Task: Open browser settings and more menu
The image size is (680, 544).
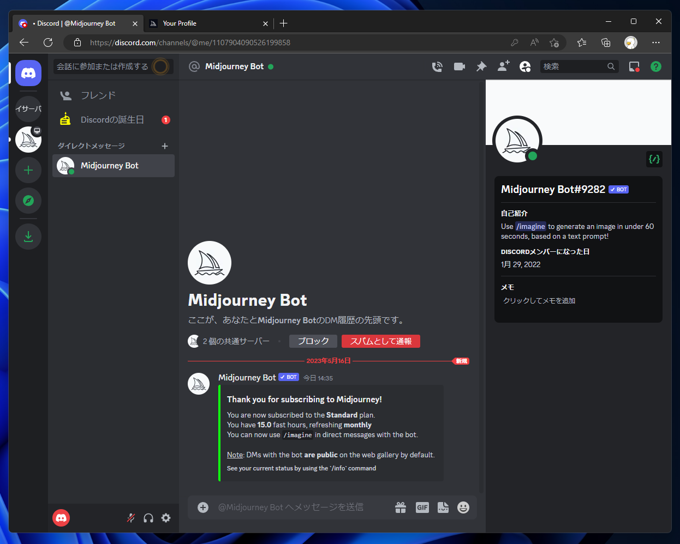Action: (x=656, y=43)
